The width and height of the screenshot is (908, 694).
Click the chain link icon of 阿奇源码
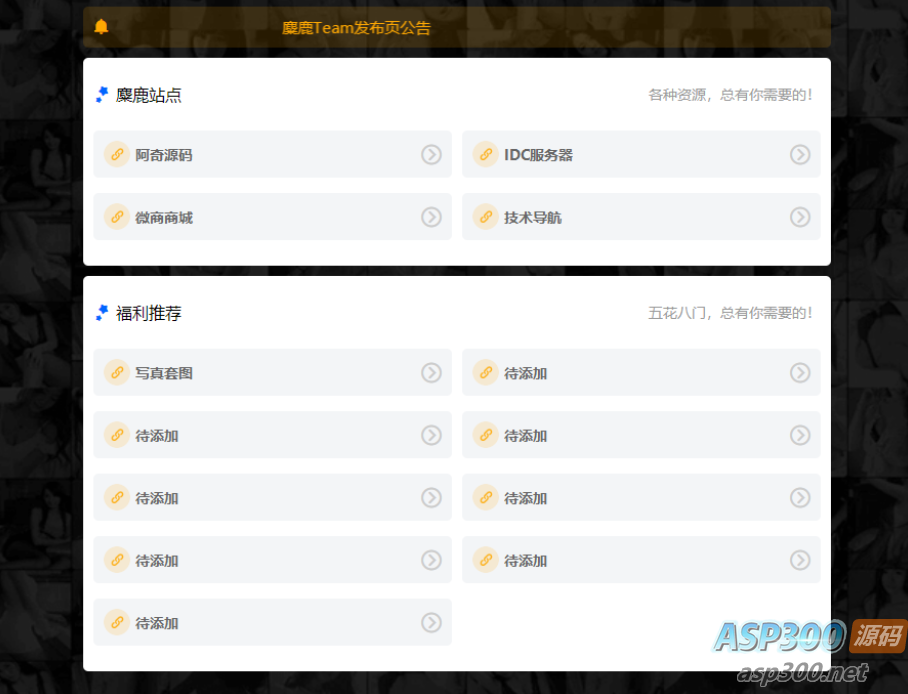[x=117, y=155]
